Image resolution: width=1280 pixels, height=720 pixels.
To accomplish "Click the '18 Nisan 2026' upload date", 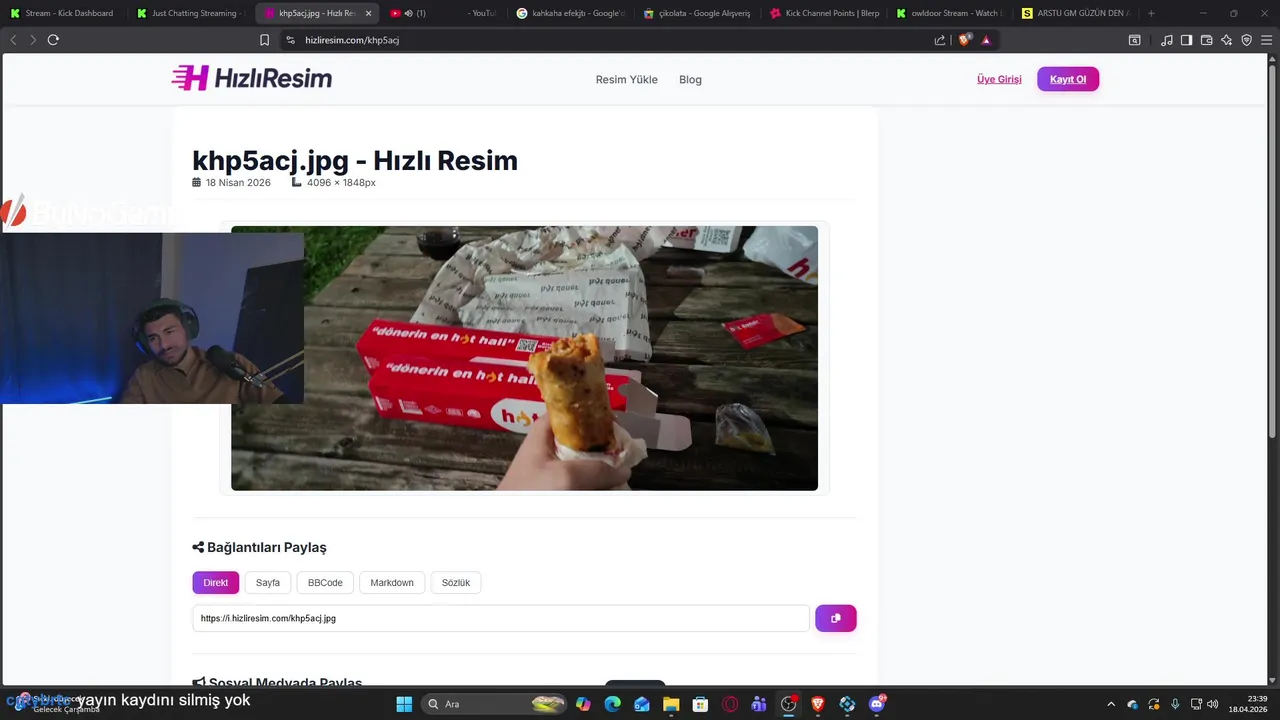I will (x=238, y=183).
